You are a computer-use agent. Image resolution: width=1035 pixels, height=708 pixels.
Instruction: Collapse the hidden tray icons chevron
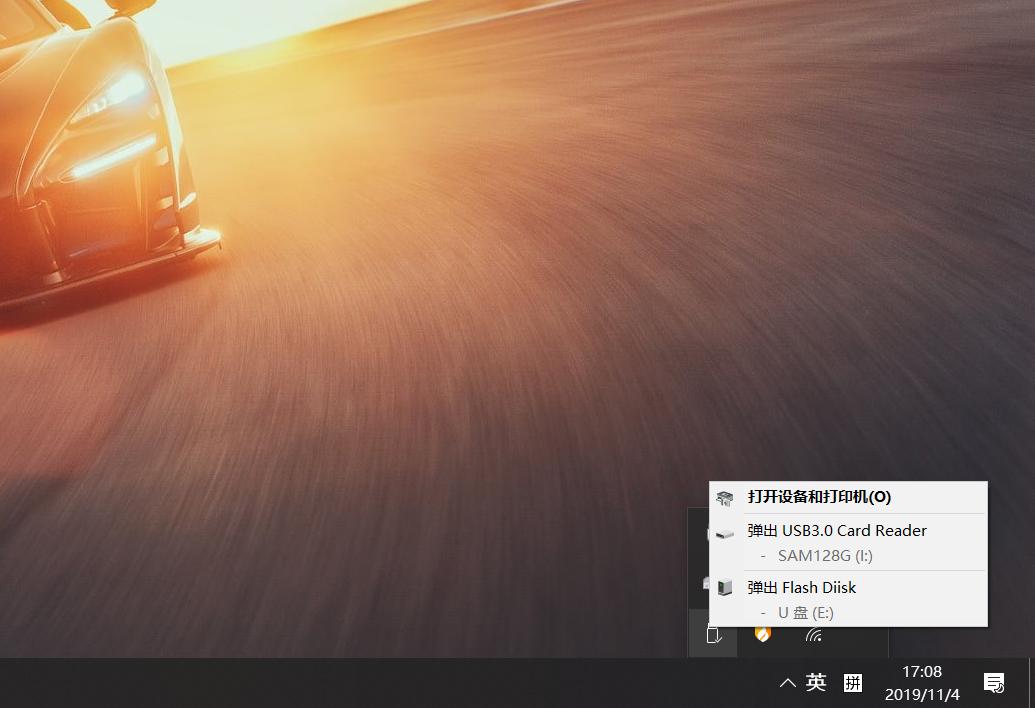coord(787,683)
